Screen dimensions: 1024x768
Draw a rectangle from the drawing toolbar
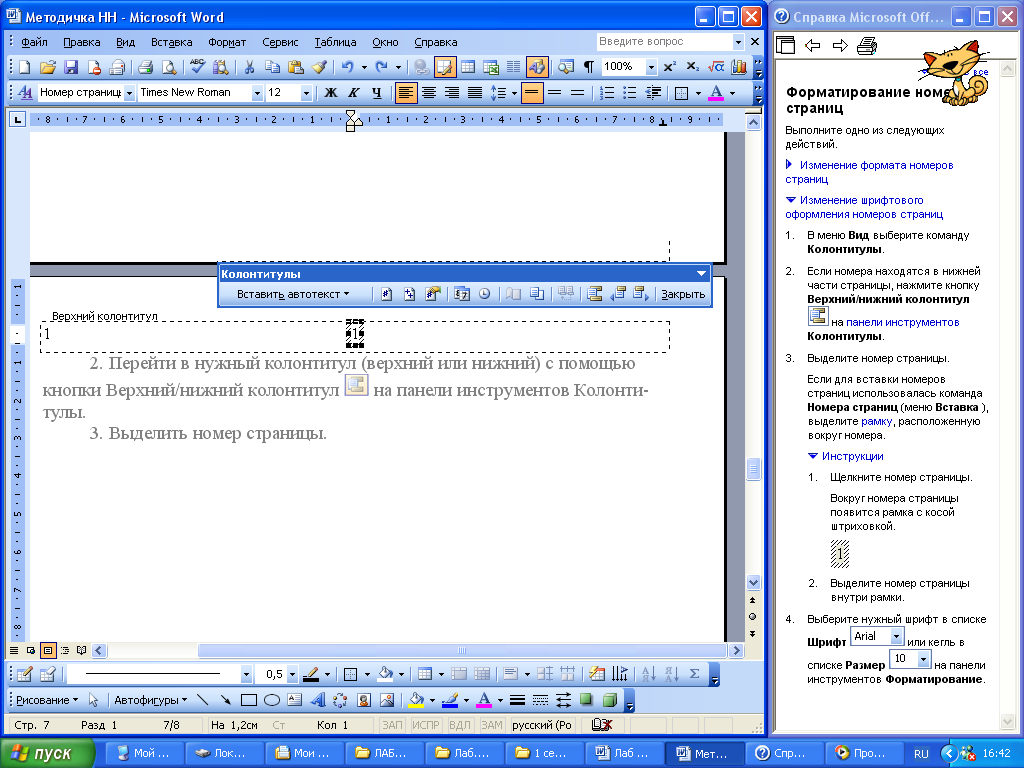[249, 700]
